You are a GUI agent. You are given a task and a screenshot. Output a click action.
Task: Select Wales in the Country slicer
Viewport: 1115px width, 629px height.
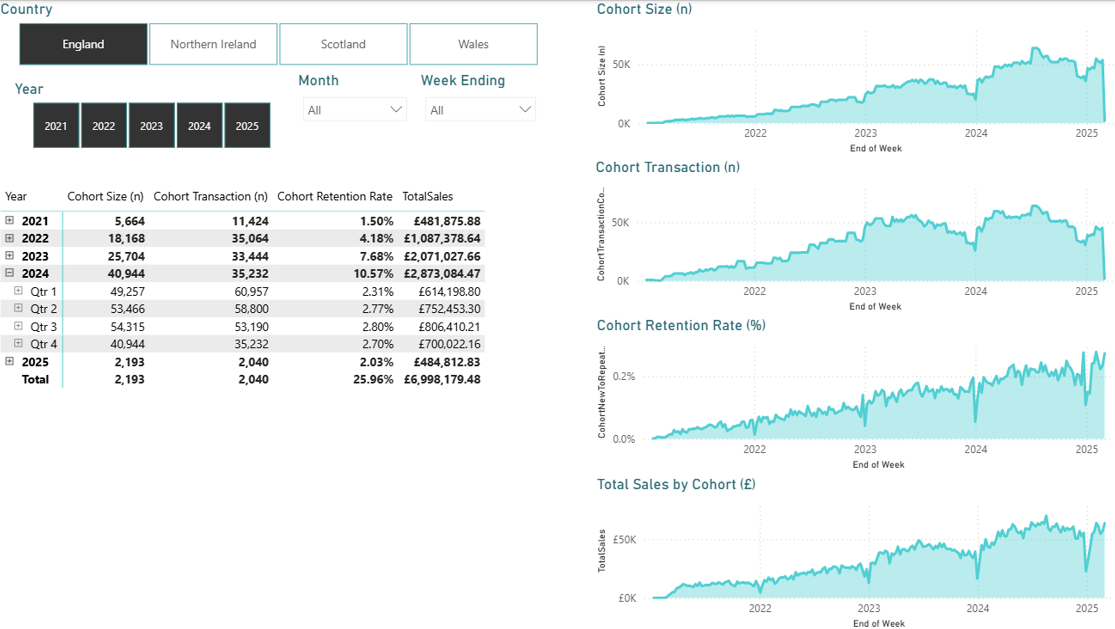[472, 43]
